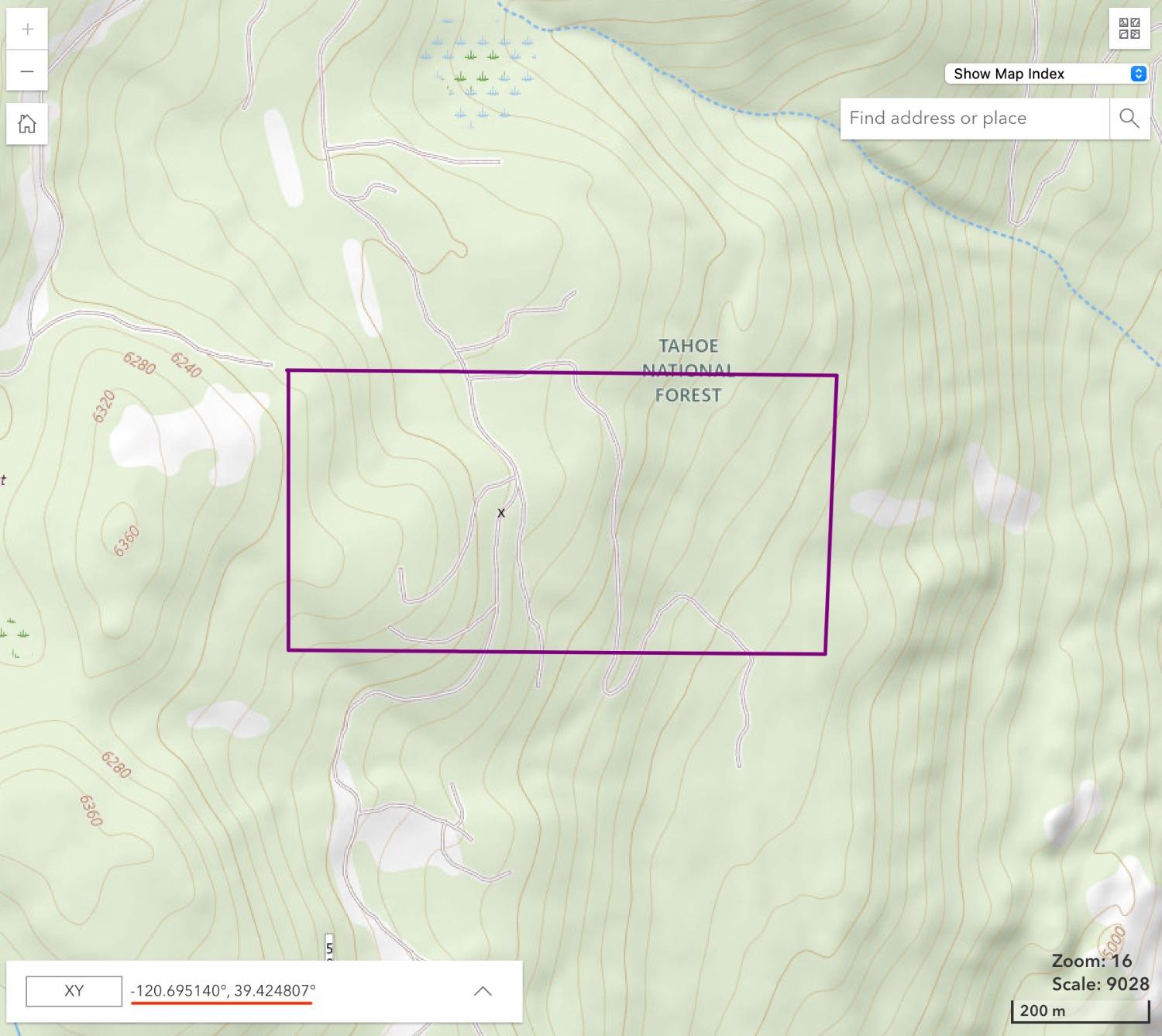Screen dimensions: 1162x1036
Task: Return to the default map view via home icon
Action: (x=27, y=123)
